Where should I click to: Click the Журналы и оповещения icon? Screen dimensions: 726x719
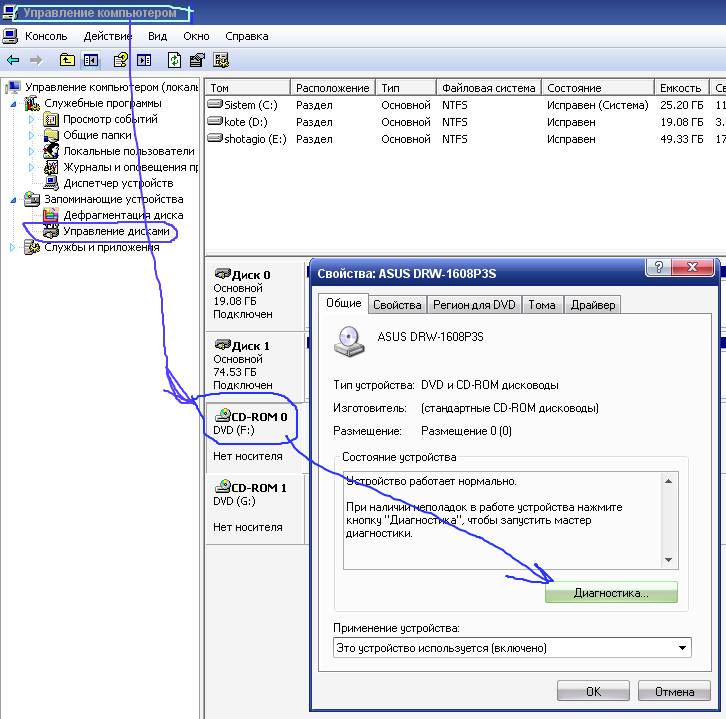(51, 167)
